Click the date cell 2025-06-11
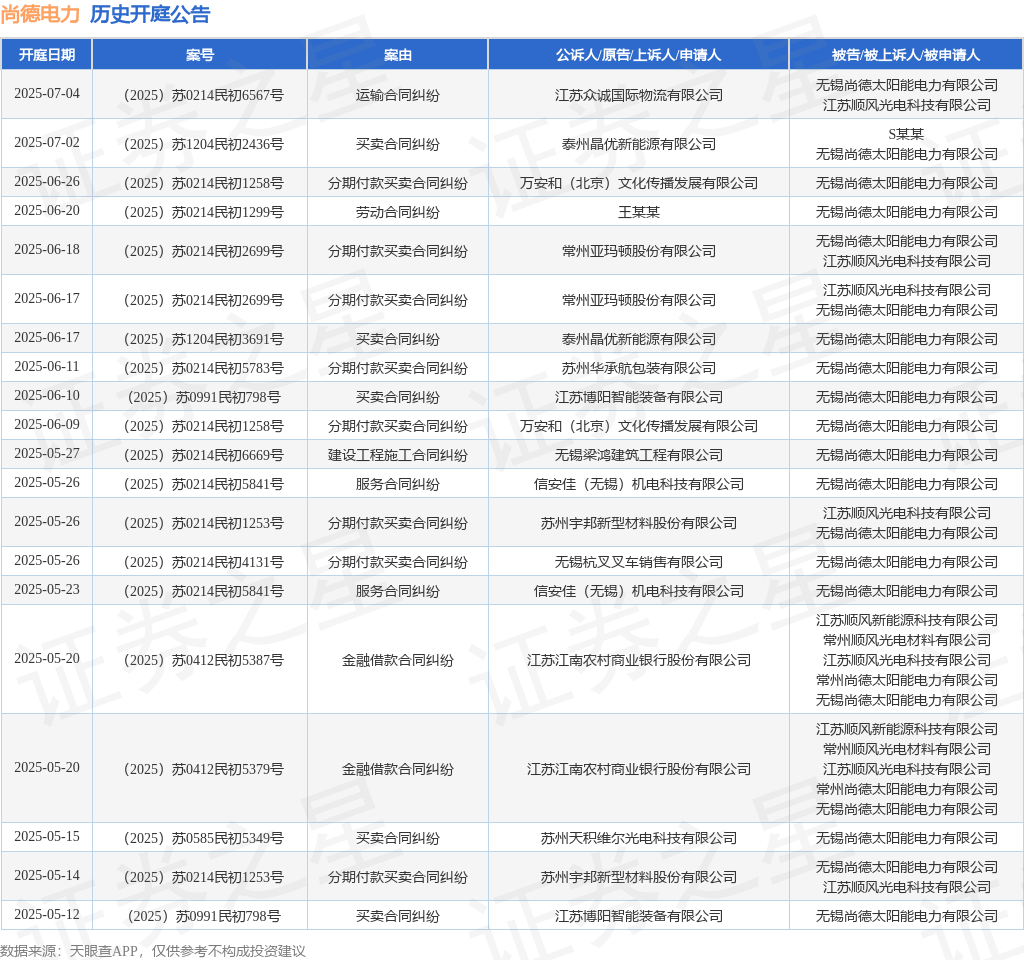The image size is (1024, 960). (x=47, y=366)
